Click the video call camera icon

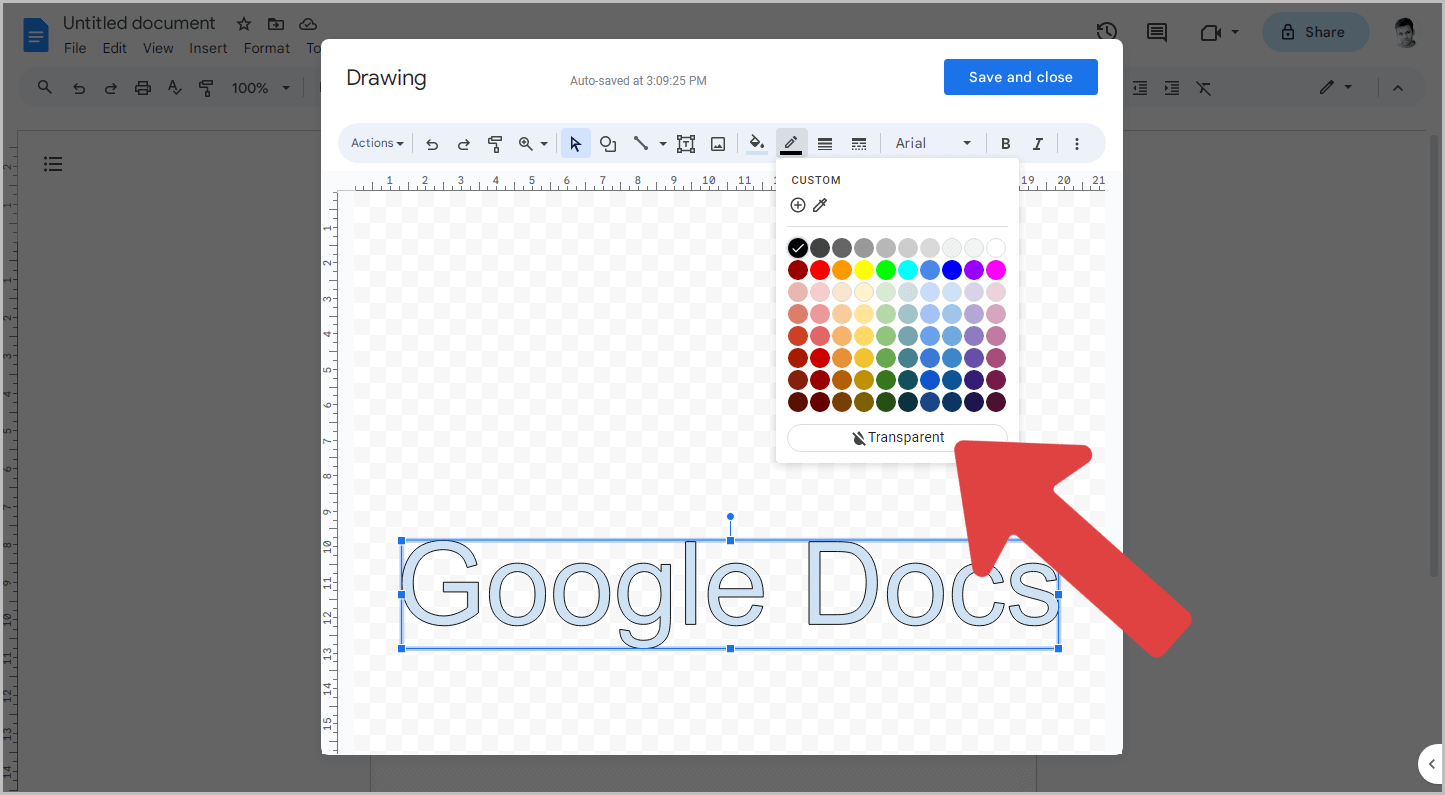(1210, 32)
